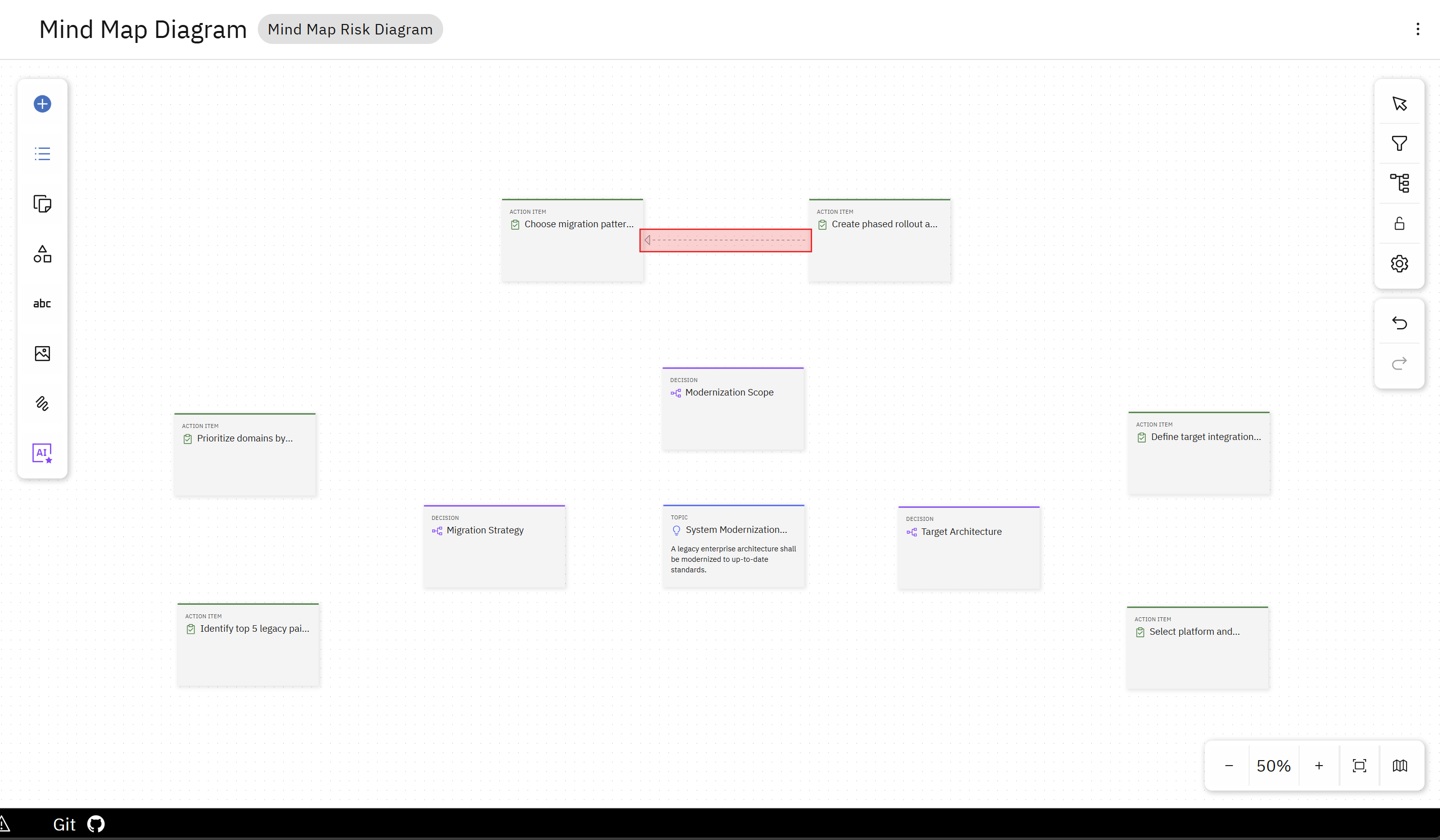
Task: Select the Create phased rollout card
Action: (879, 240)
